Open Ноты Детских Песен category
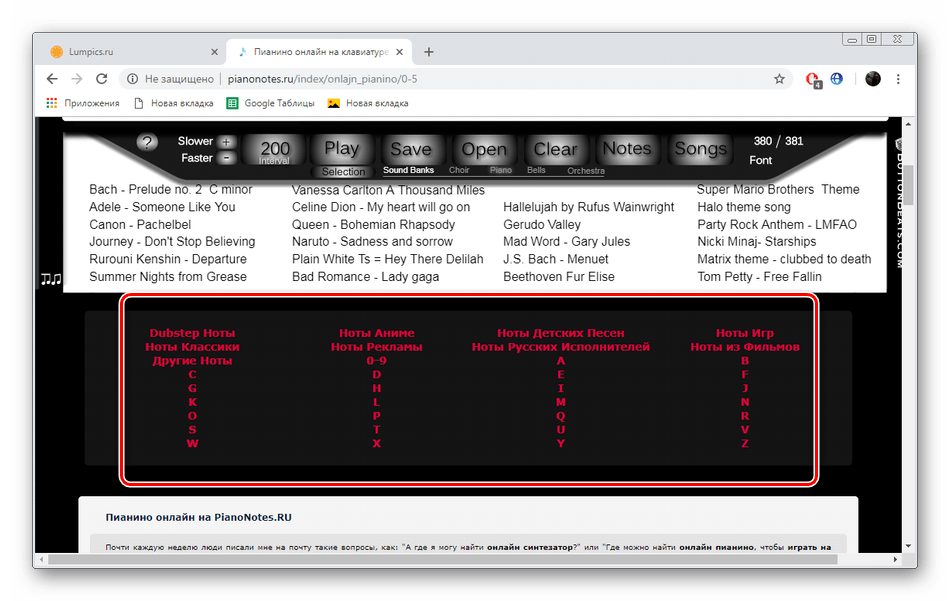 pyautogui.click(x=560, y=333)
